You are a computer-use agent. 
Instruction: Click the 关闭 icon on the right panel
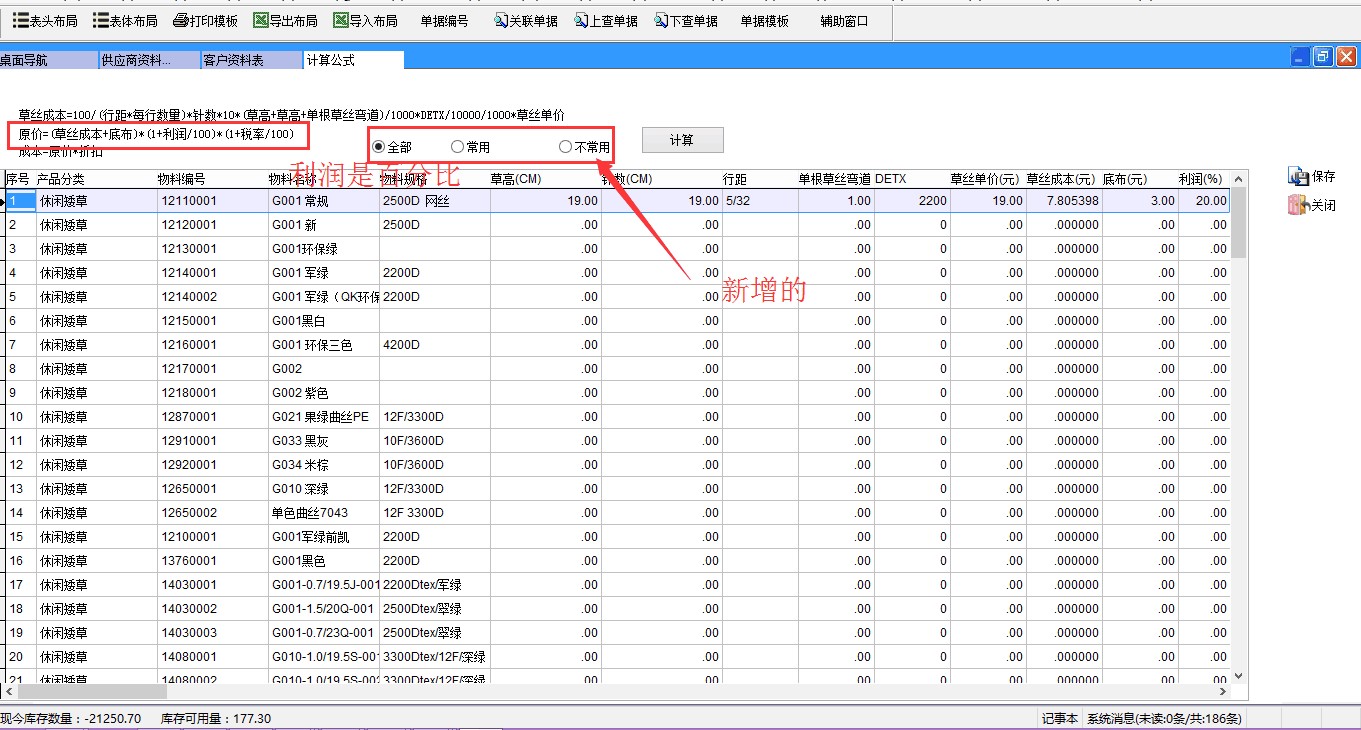pos(1299,205)
